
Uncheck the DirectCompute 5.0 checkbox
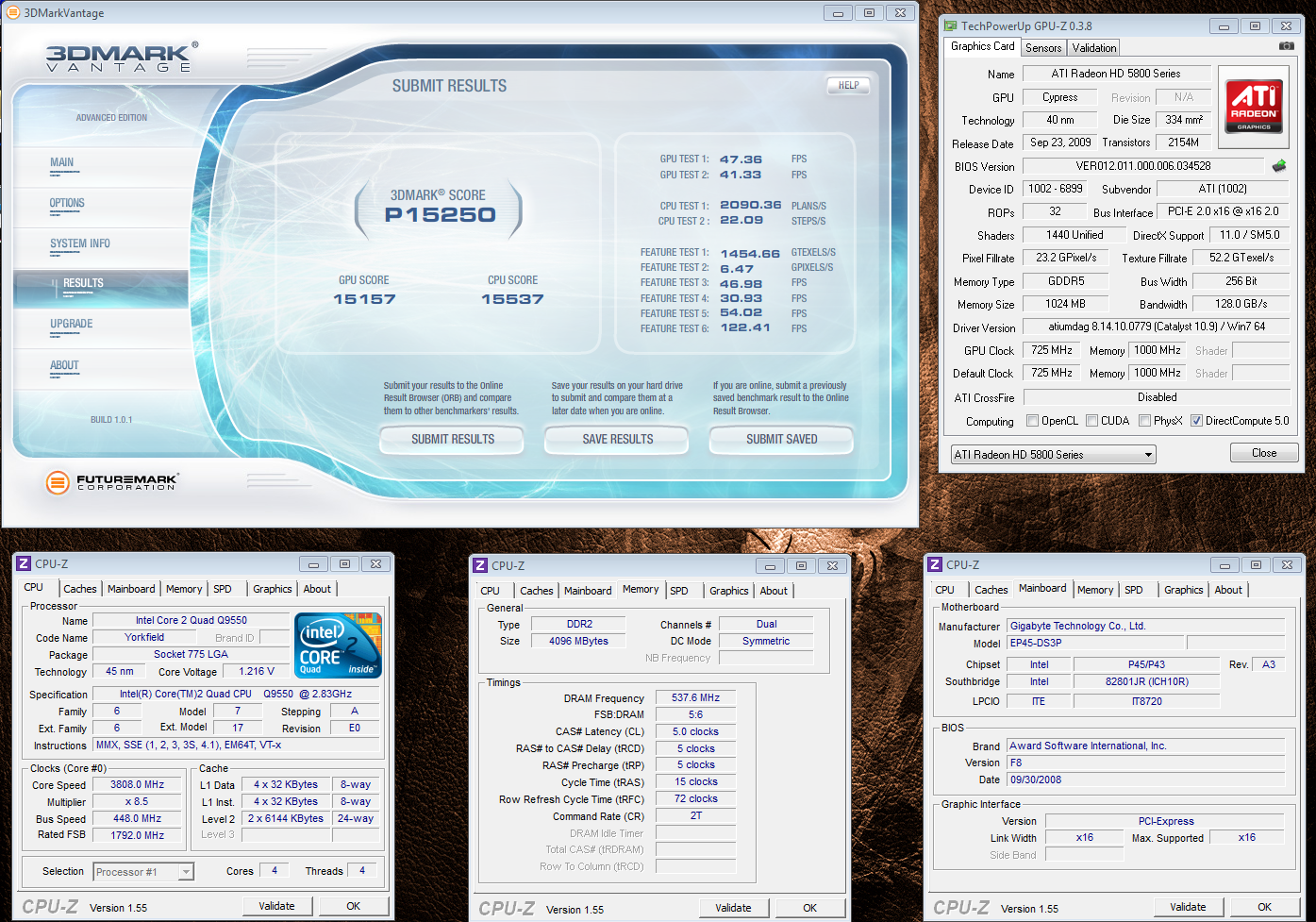(x=1197, y=421)
